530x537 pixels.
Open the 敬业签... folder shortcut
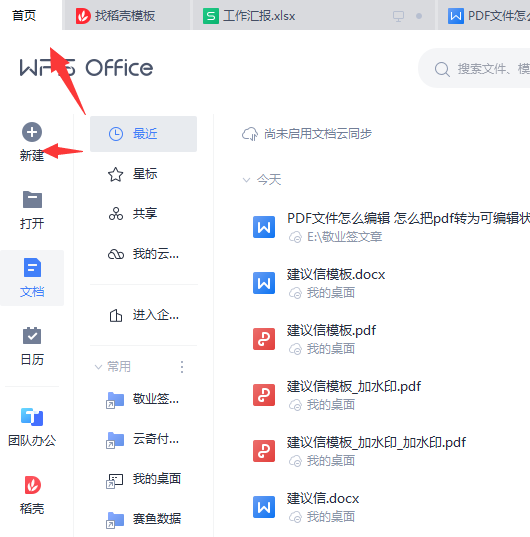[143, 399]
